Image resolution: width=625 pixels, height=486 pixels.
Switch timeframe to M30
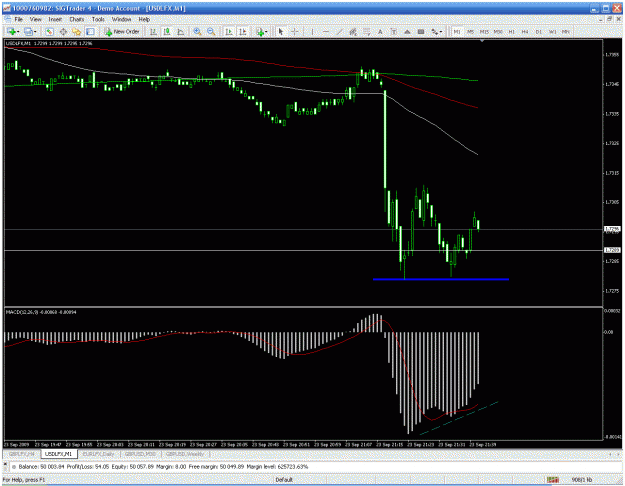pyautogui.click(x=498, y=31)
